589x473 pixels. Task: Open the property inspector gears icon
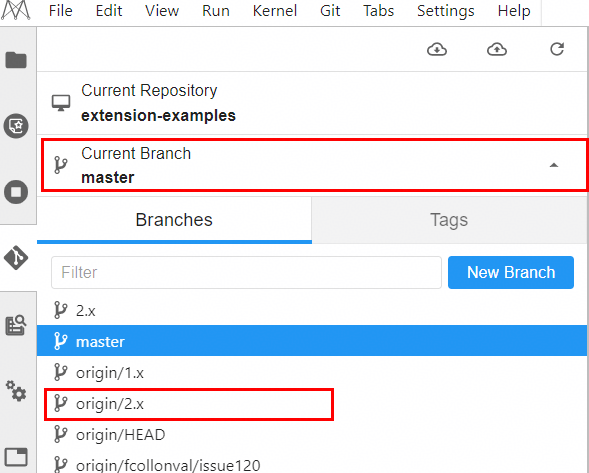tap(16, 391)
